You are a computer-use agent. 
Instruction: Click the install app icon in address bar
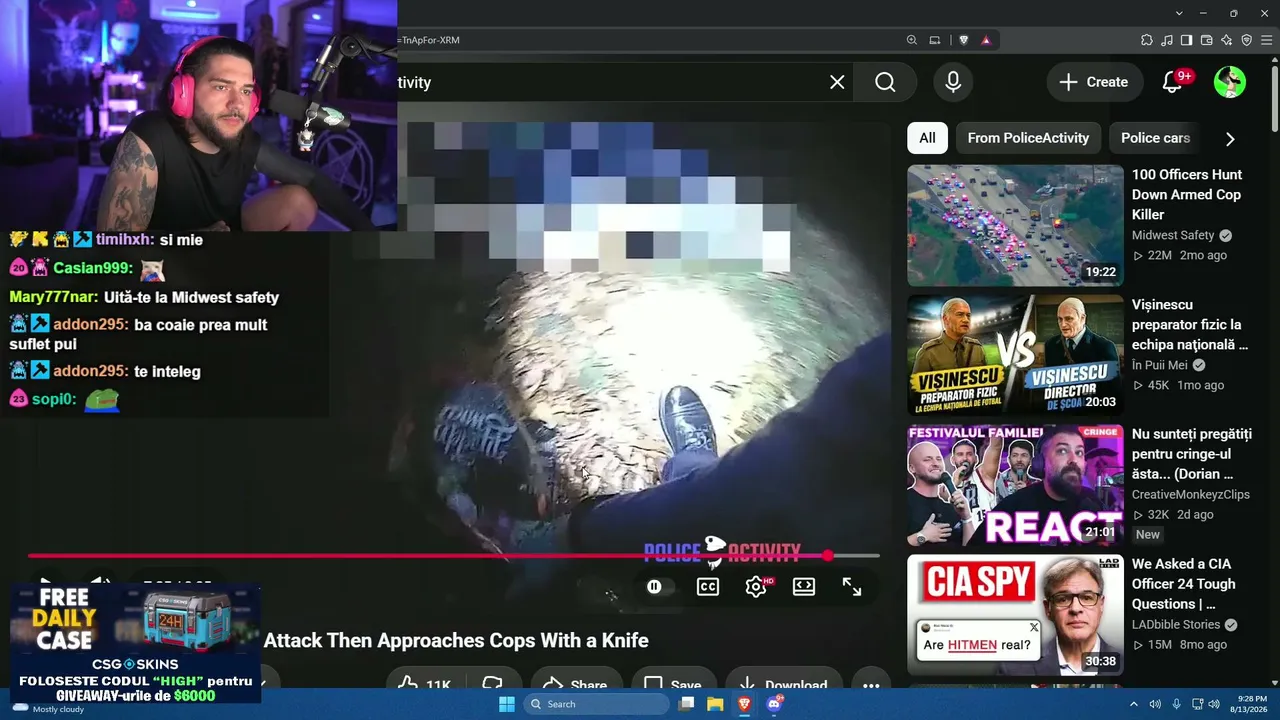935,40
